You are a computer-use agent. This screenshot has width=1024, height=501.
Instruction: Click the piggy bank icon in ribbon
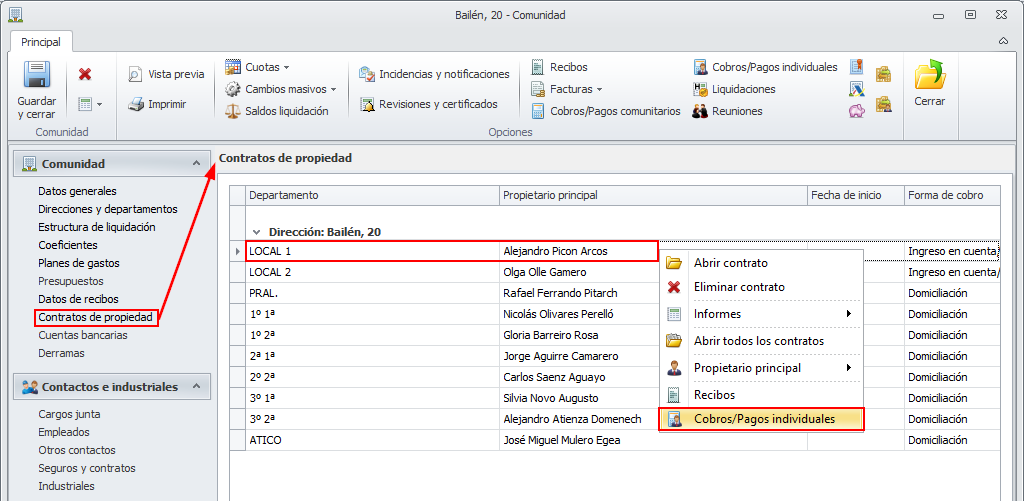click(x=857, y=110)
